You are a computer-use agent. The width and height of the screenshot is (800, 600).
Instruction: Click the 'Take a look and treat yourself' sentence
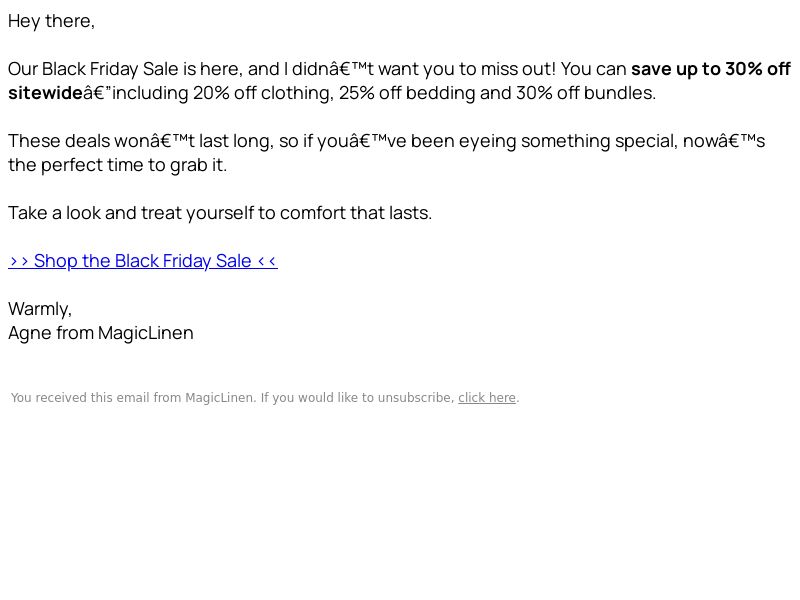pos(131,213)
